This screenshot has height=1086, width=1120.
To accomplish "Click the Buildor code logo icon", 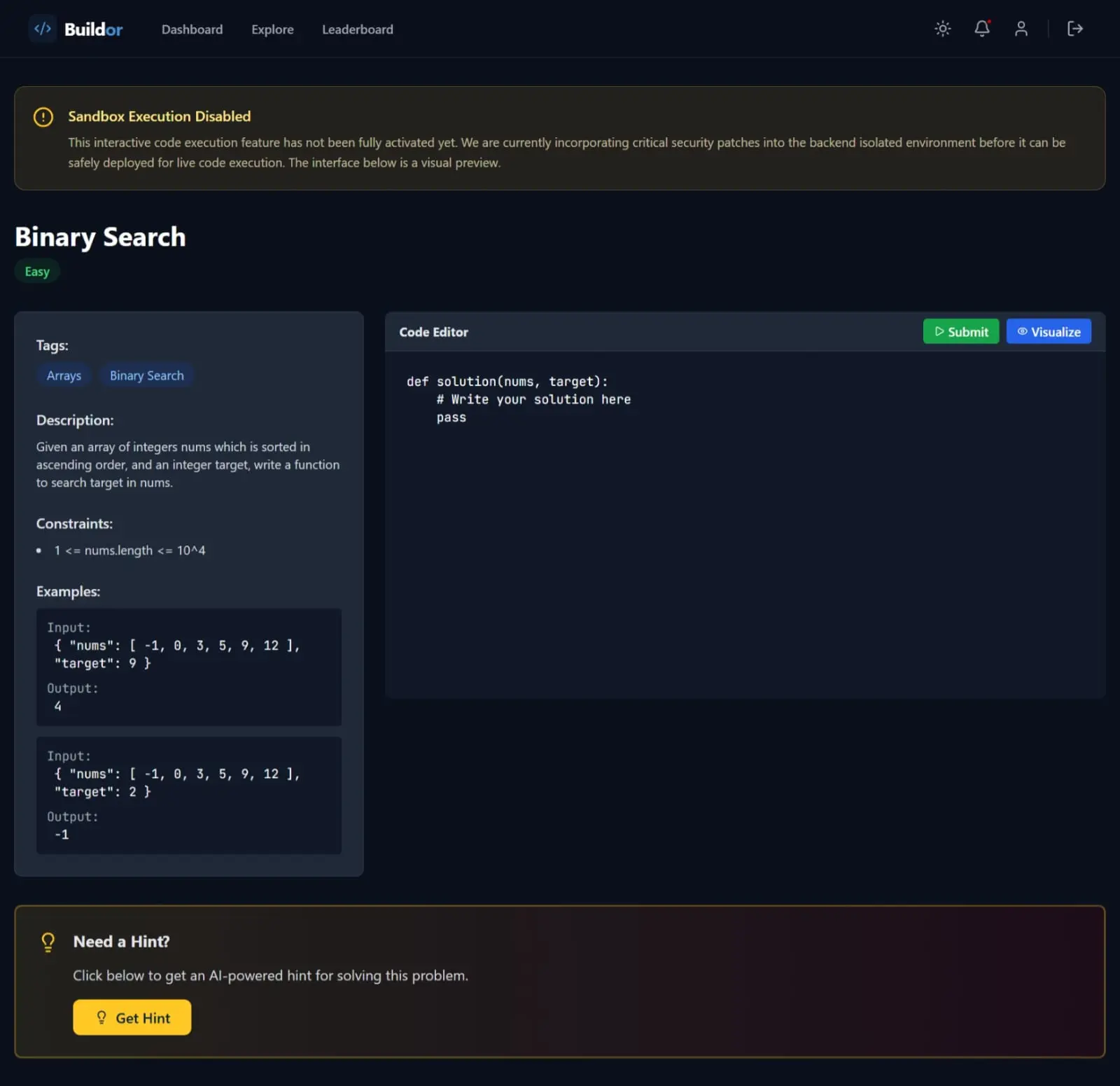I will (x=43, y=29).
